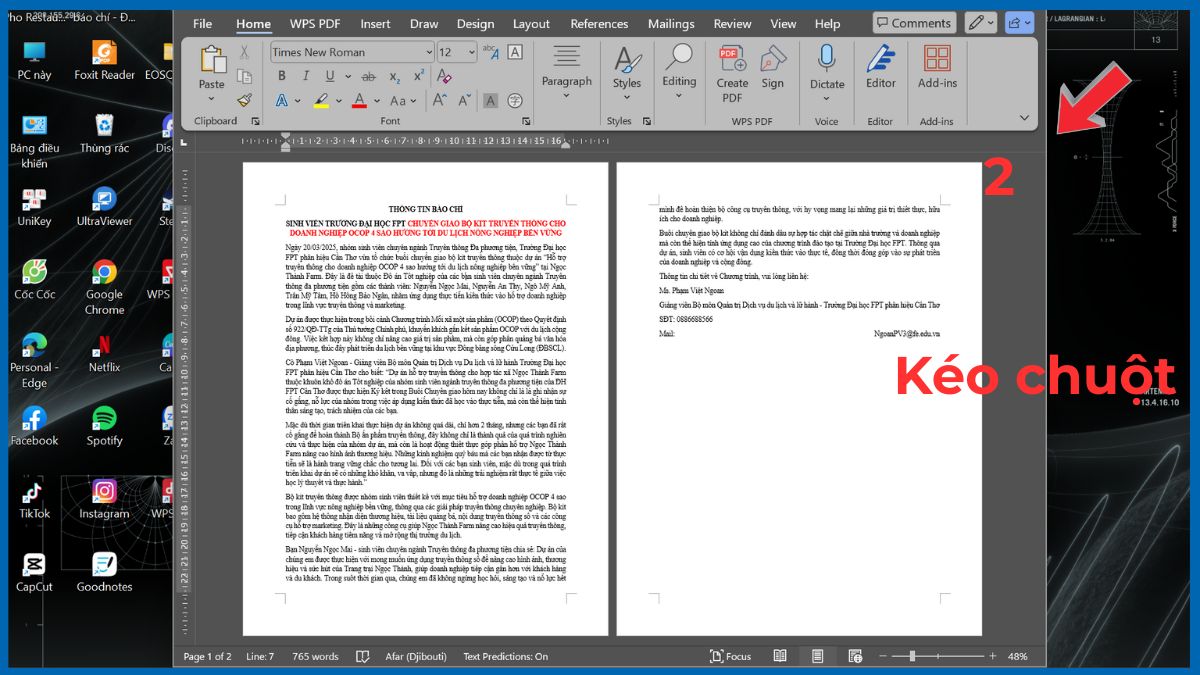Toggle Italic formatting
The image size is (1200, 675).
click(305, 76)
